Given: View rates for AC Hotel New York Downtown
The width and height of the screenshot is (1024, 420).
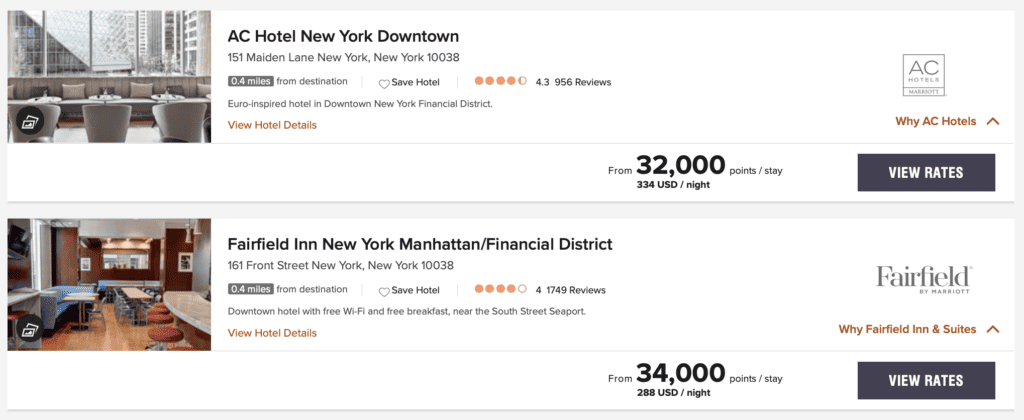Looking at the screenshot, I should pos(926,173).
